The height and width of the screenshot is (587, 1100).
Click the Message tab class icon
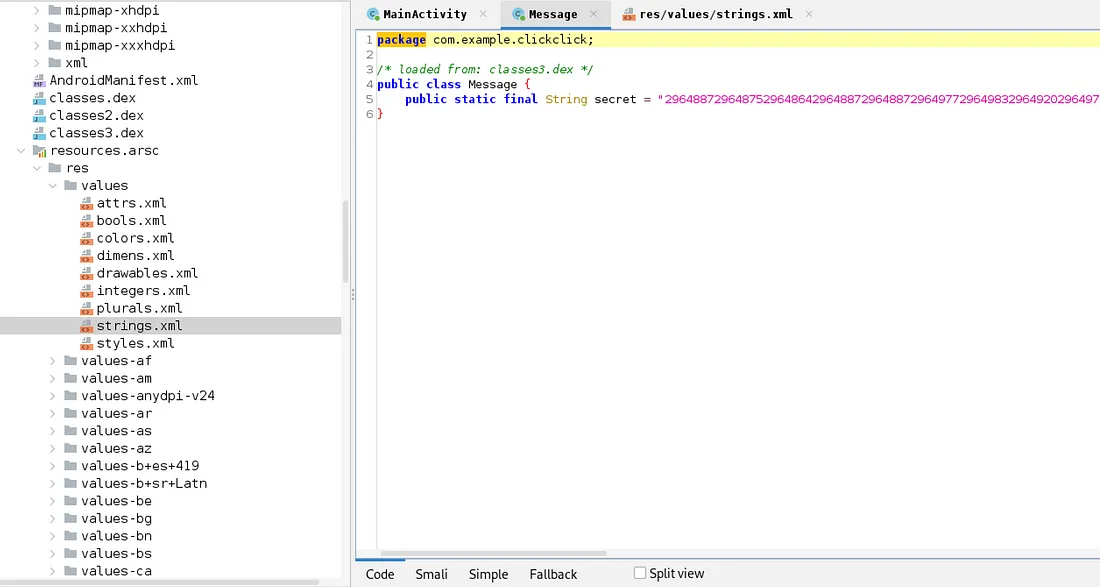coord(518,14)
